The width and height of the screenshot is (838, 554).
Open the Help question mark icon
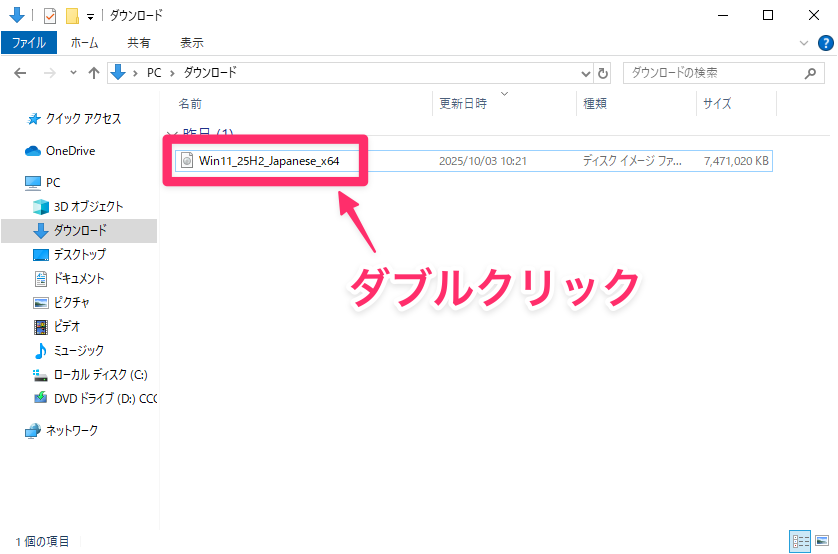click(x=824, y=43)
